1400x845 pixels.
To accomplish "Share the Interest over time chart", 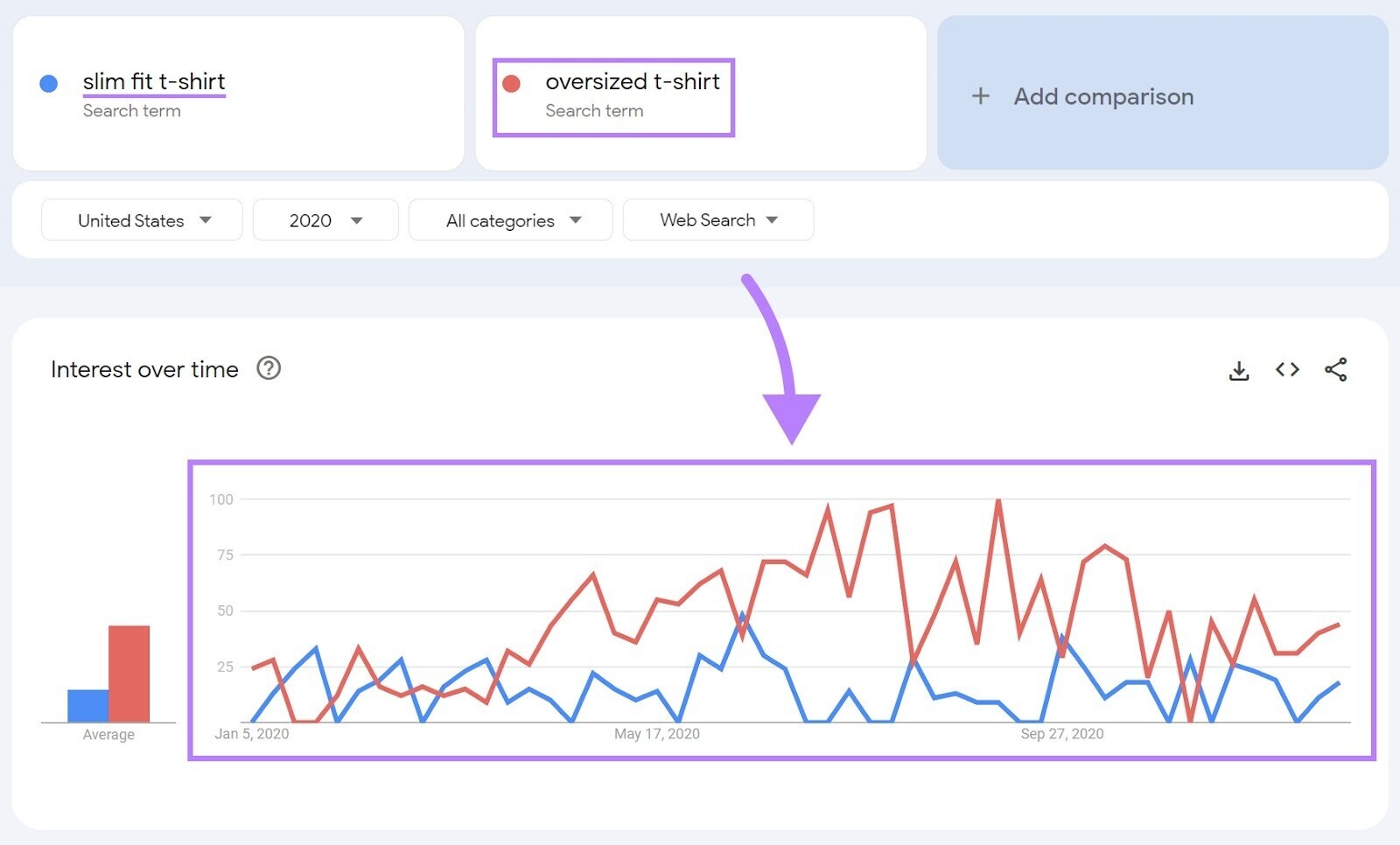I will 1336,370.
